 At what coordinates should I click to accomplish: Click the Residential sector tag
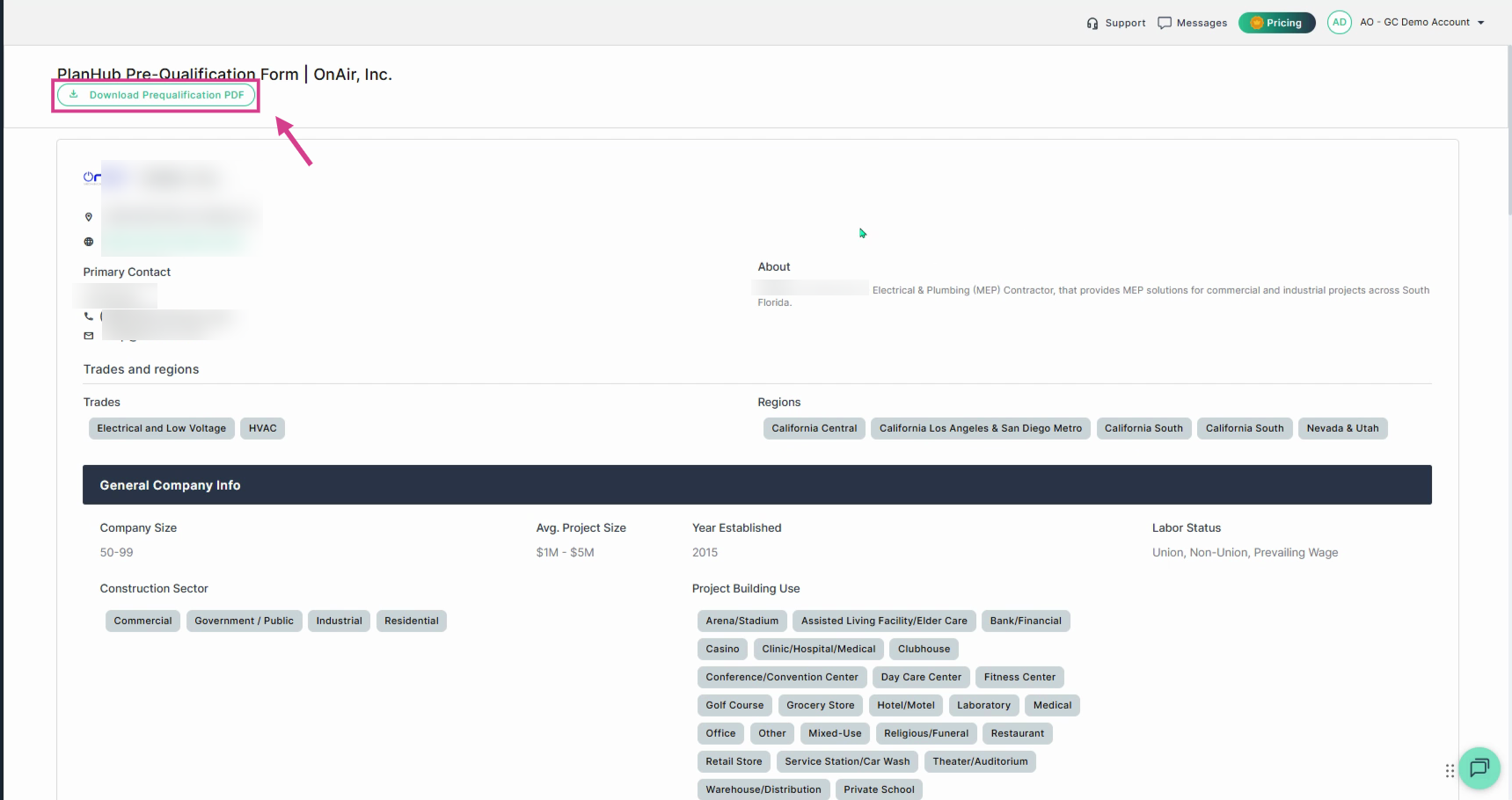pyautogui.click(x=412, y=621)
